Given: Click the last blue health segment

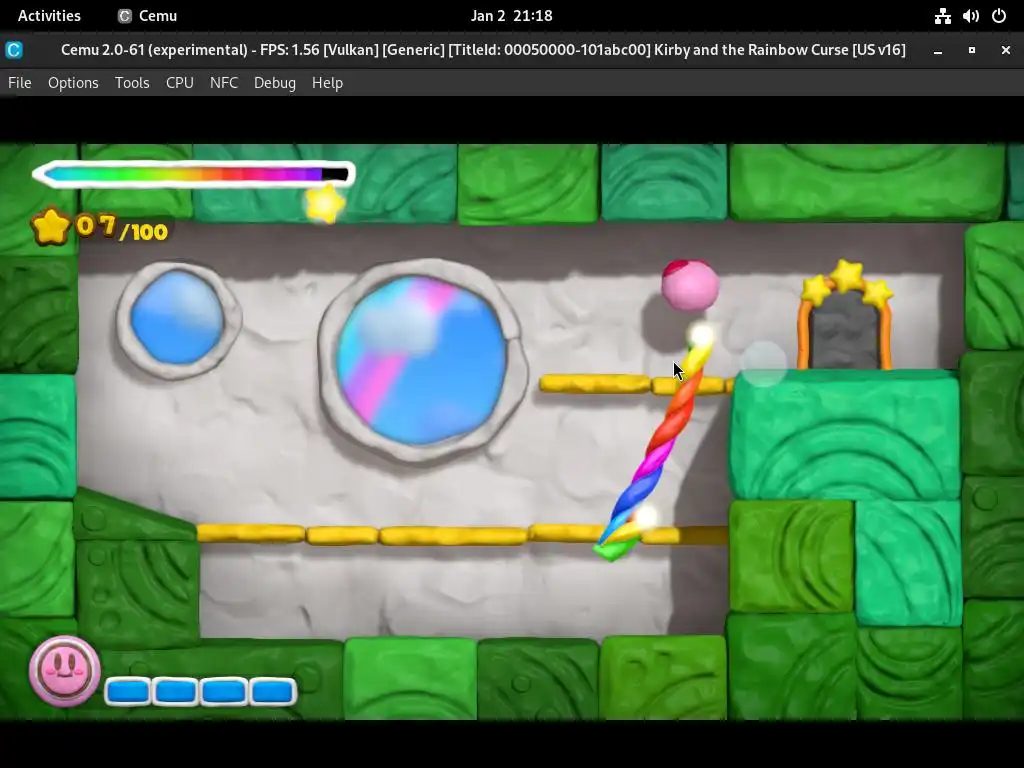Looking at the screenshot, I should click(272, 692).
